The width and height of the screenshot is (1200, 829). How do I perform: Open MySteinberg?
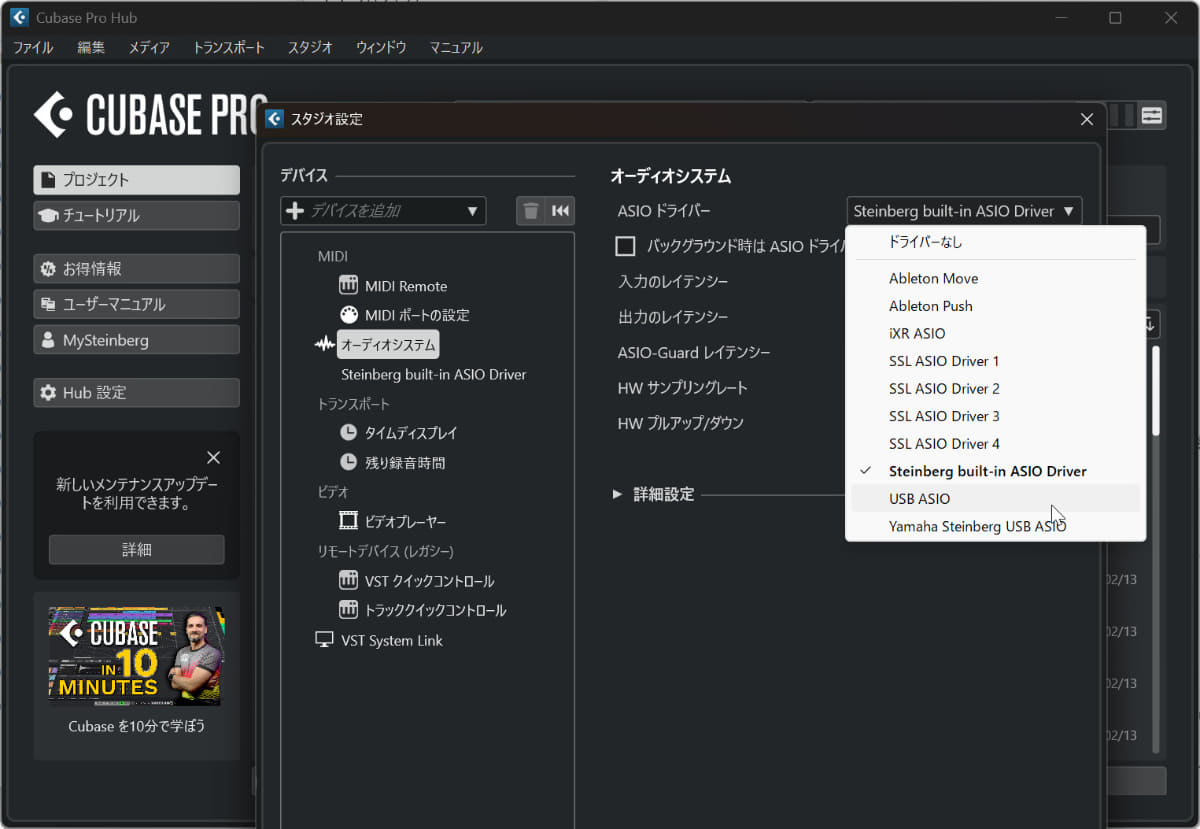point(136,340)
